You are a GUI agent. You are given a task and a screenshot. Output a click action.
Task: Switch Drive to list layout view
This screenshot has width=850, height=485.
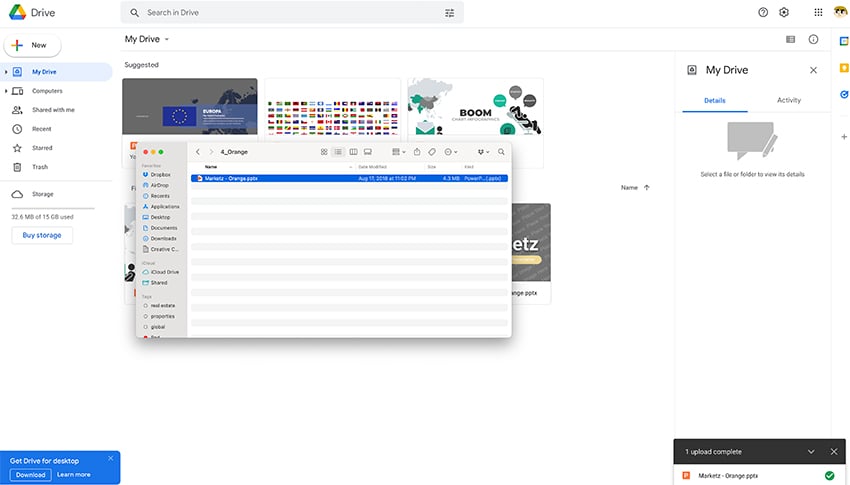click(x=791, y=39)
